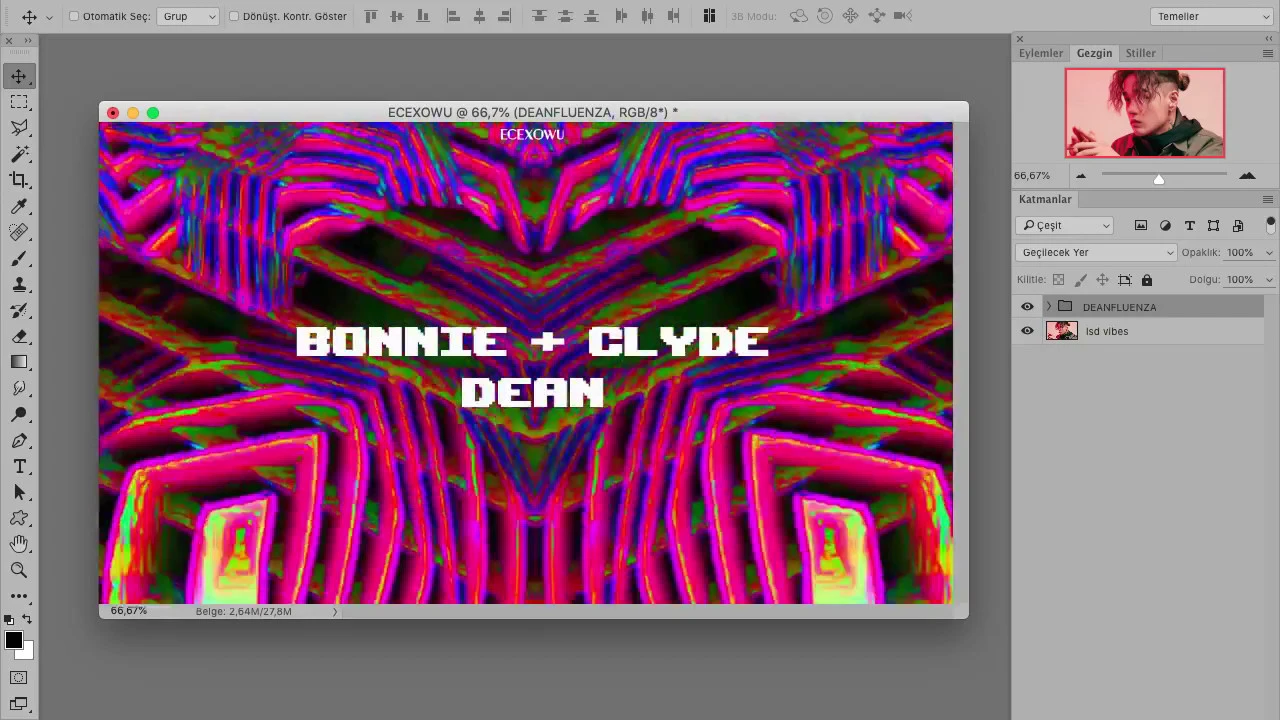Open the tool preset picker arrow
1280x720 pixels.
pos(49,17)
